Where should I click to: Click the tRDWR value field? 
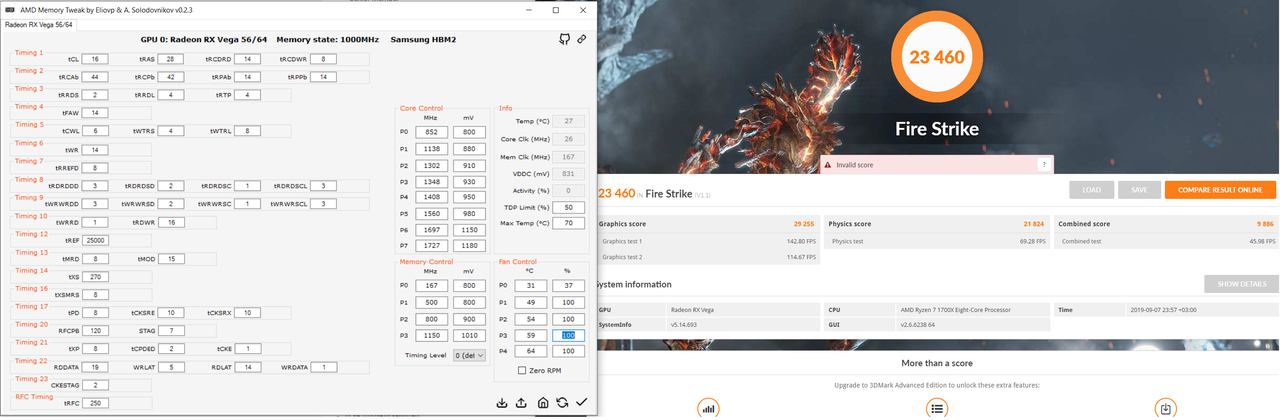(x=172, y=222)
